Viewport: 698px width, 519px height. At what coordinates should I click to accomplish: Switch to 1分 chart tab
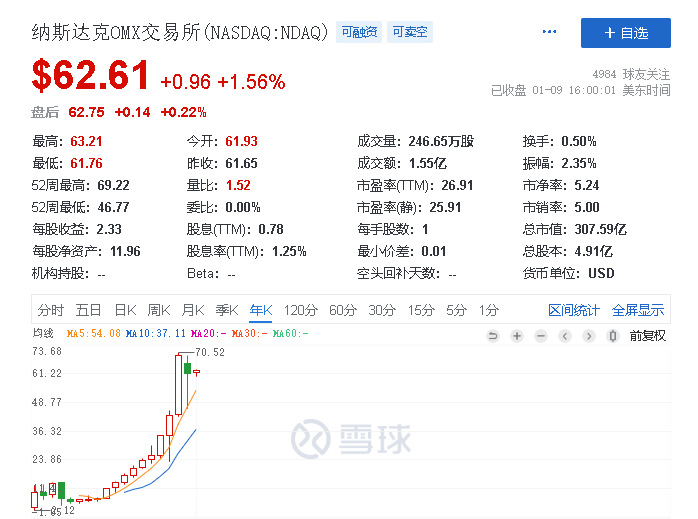pyautogui.click(x=489, y=310)
